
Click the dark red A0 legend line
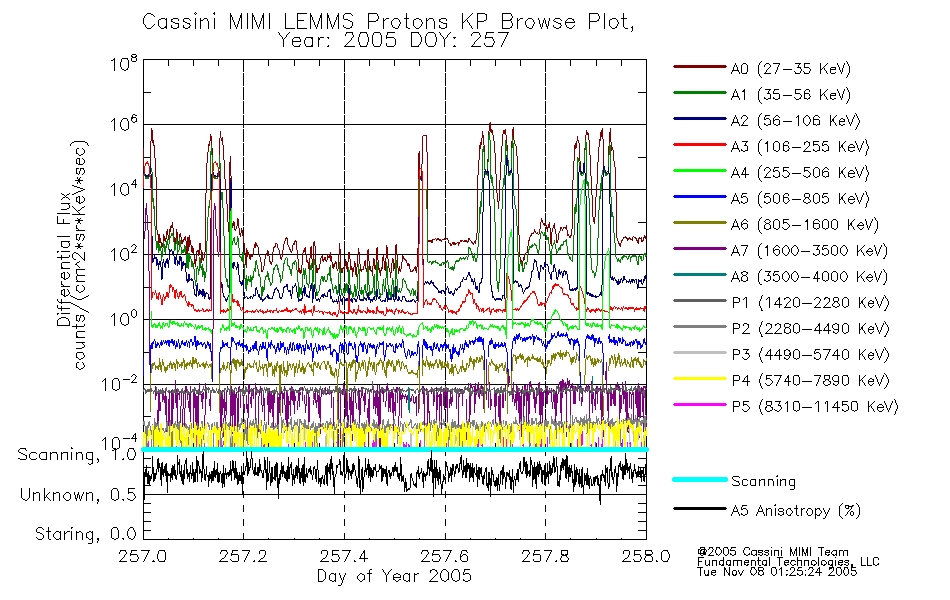699,67
